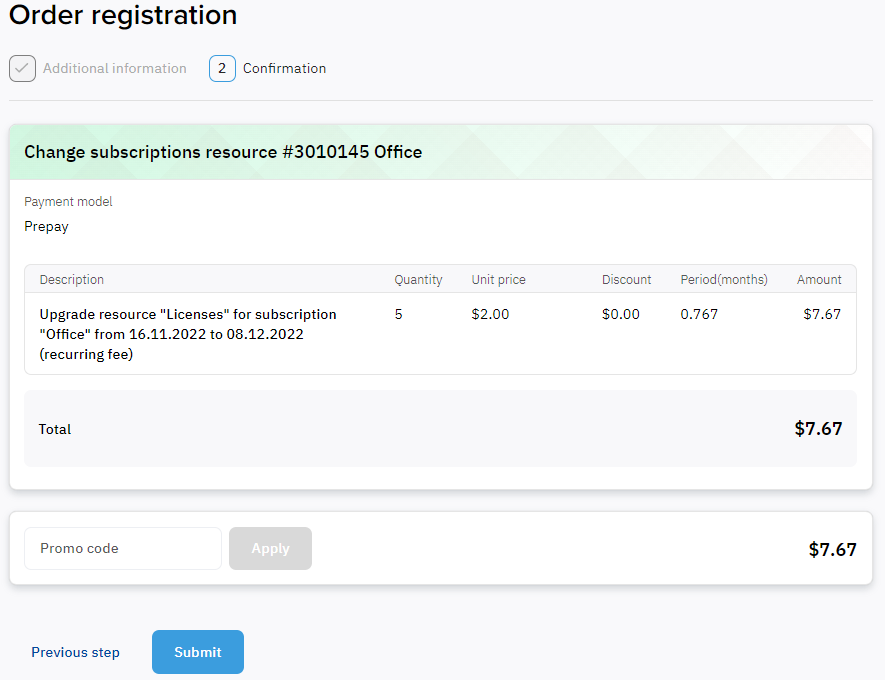Return via the Previous step link
885x680 pixels.
tap(75, 651)
